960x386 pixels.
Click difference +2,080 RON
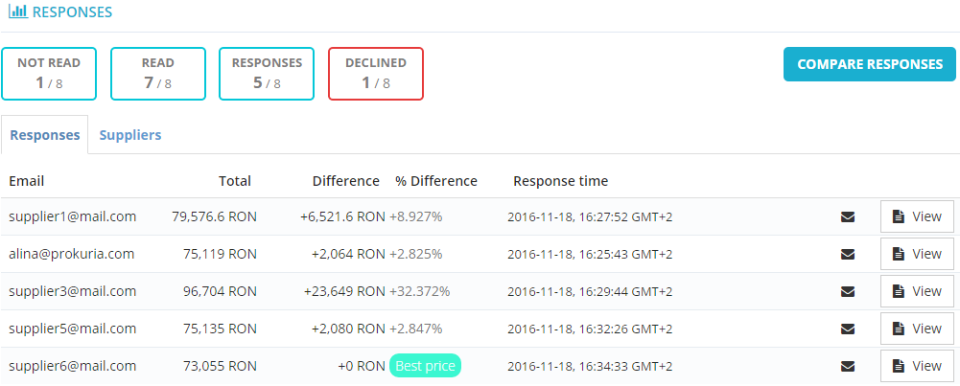pyautogui.click(x=348, y=328)
